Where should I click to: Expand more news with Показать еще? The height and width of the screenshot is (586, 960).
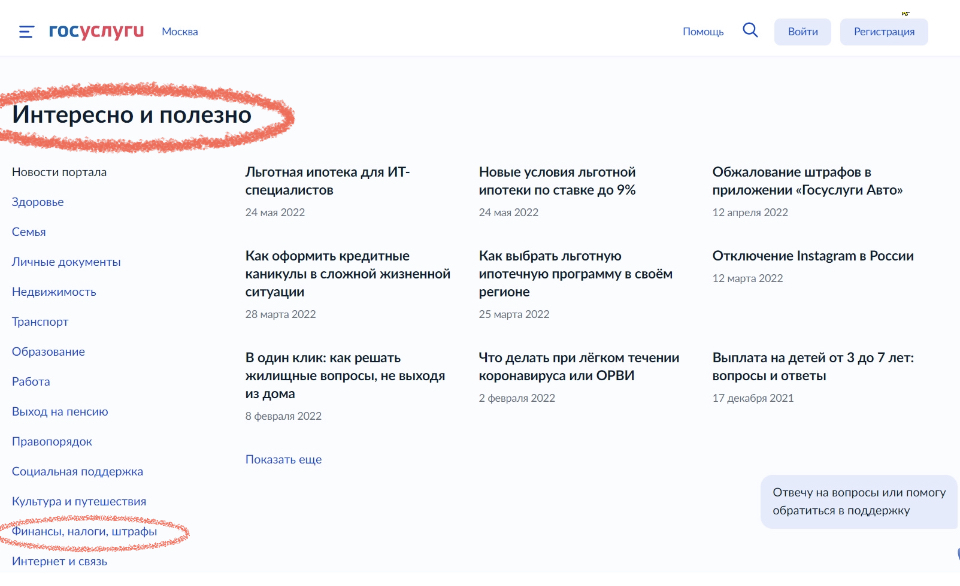(283, 458)
